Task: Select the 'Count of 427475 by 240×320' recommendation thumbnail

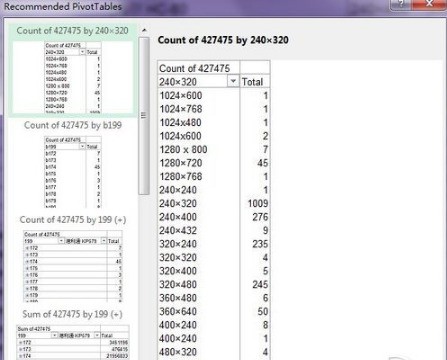Action: (x=72, y=70)
